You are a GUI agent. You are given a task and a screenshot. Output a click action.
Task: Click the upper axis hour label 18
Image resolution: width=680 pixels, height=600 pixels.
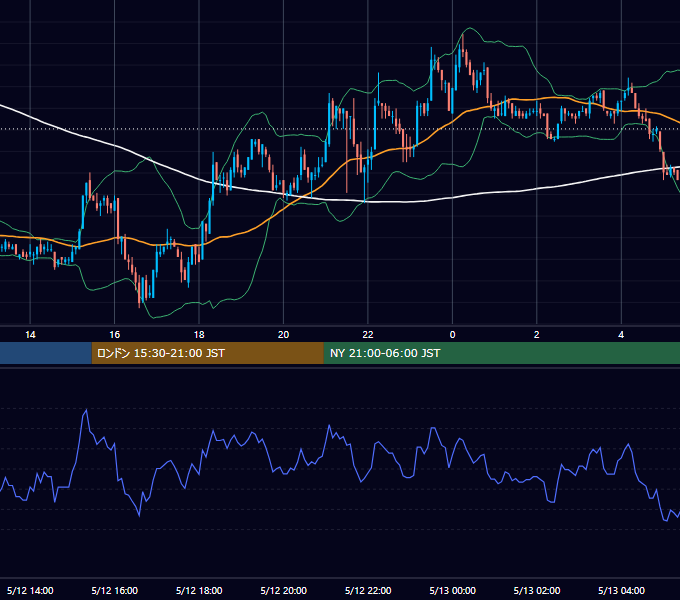click(199, 335)
